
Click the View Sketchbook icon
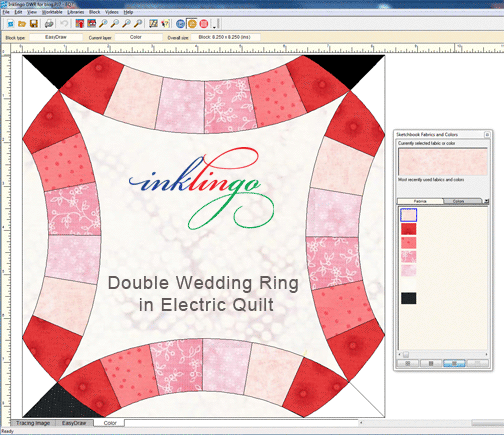pyautogui.click(x=91, y=24)
